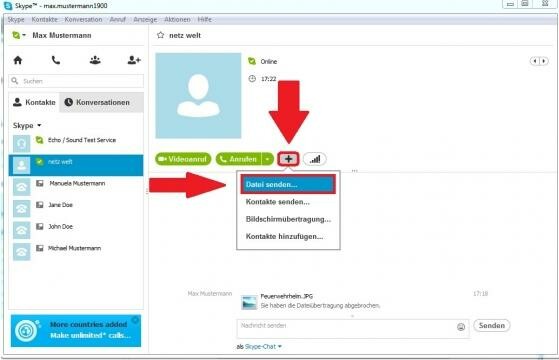Toggle the favorite star next to netz welt
This screenshot has height=360, width=559.
point(160,35)
